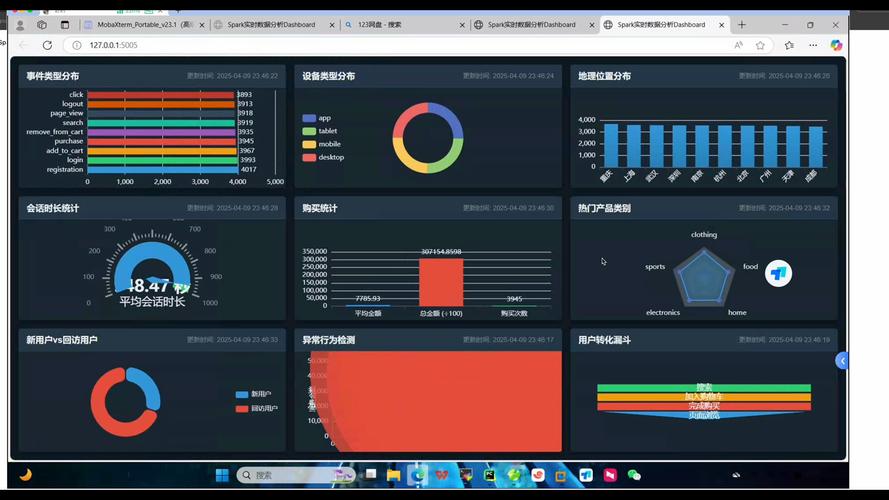Open the WeChat taskbar icon
889x500 pixels.
[634, 475]
